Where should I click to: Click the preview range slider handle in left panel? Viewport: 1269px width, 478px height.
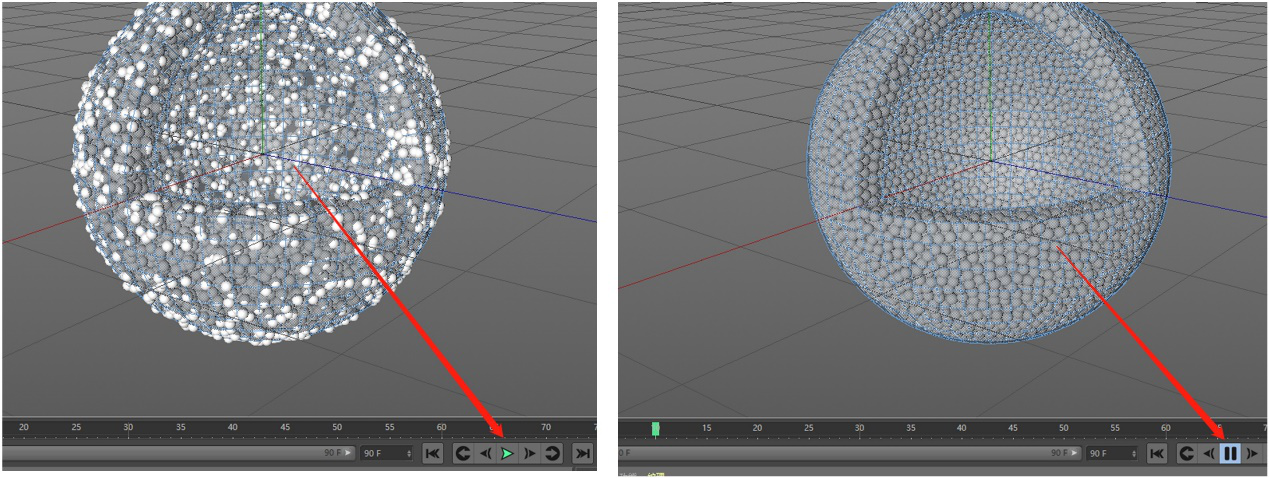coord(348,453)
